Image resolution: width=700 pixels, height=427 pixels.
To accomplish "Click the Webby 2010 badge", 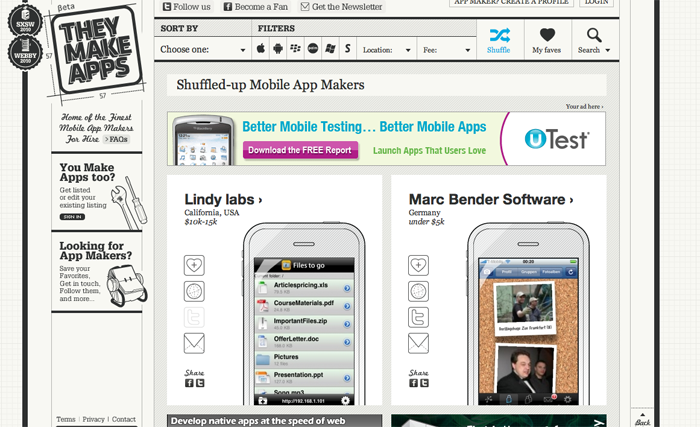I will 25,53.
